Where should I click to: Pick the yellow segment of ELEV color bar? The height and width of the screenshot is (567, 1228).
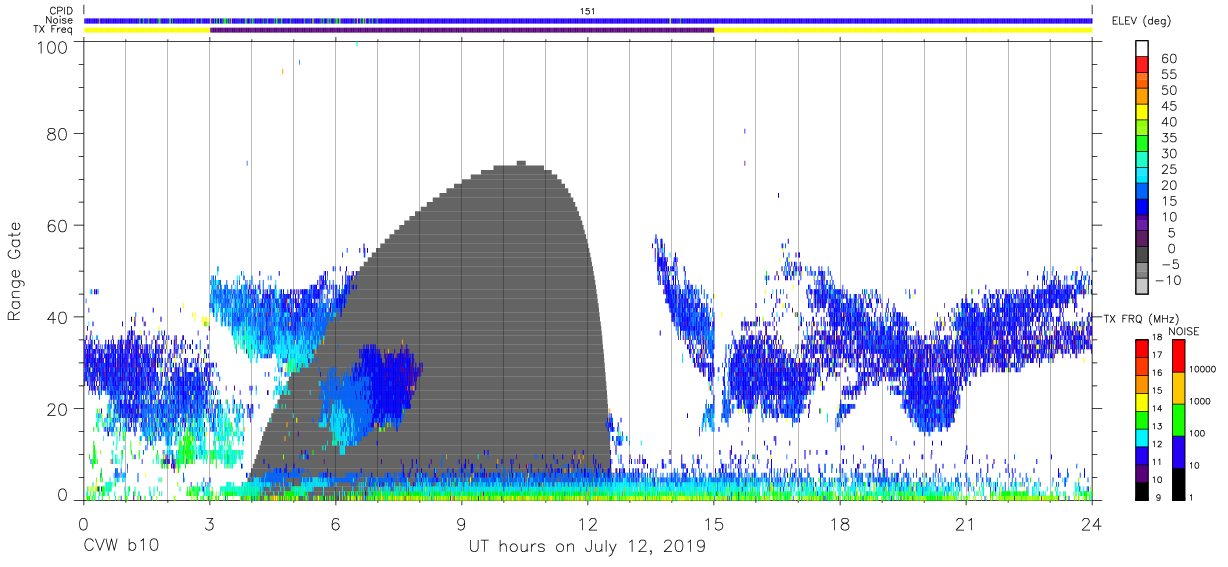(x=1142, y=113)
